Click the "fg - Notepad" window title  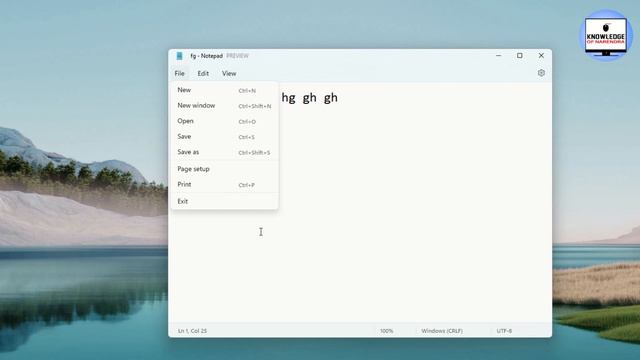207,56
